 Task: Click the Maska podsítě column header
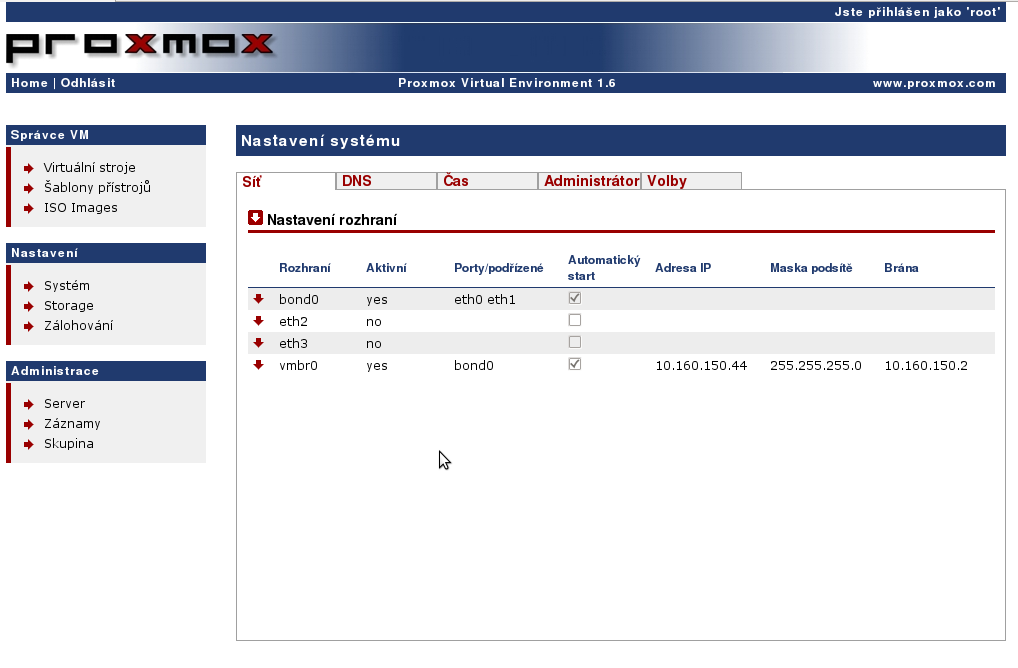tap(811, 268)
